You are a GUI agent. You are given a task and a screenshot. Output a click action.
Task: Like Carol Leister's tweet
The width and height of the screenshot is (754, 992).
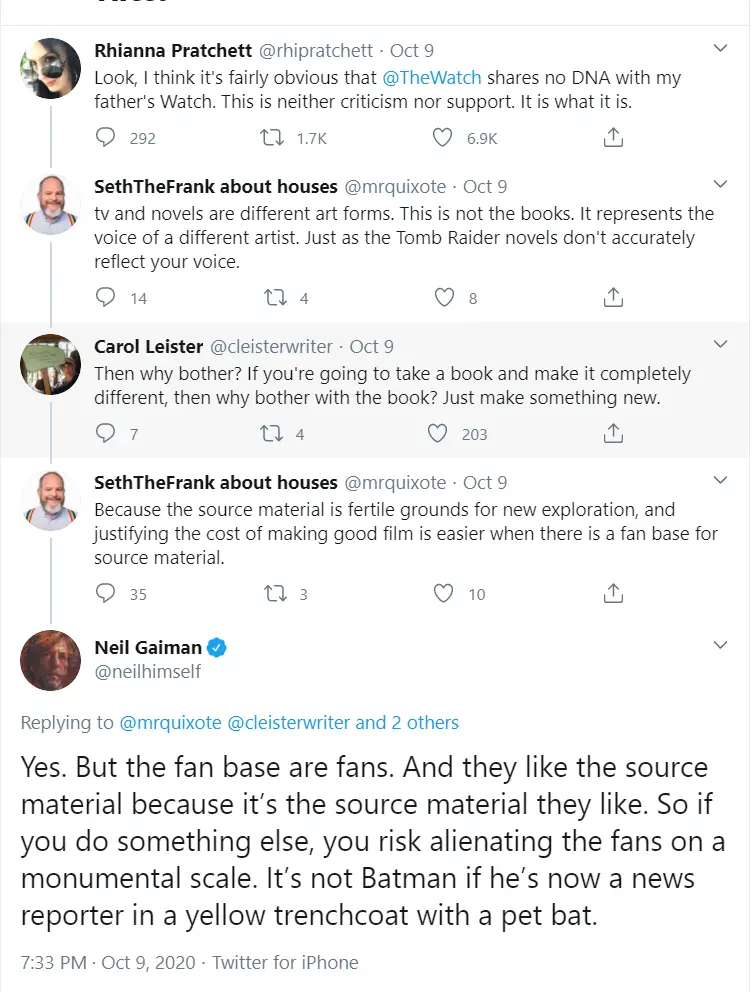tap(437, 433)
